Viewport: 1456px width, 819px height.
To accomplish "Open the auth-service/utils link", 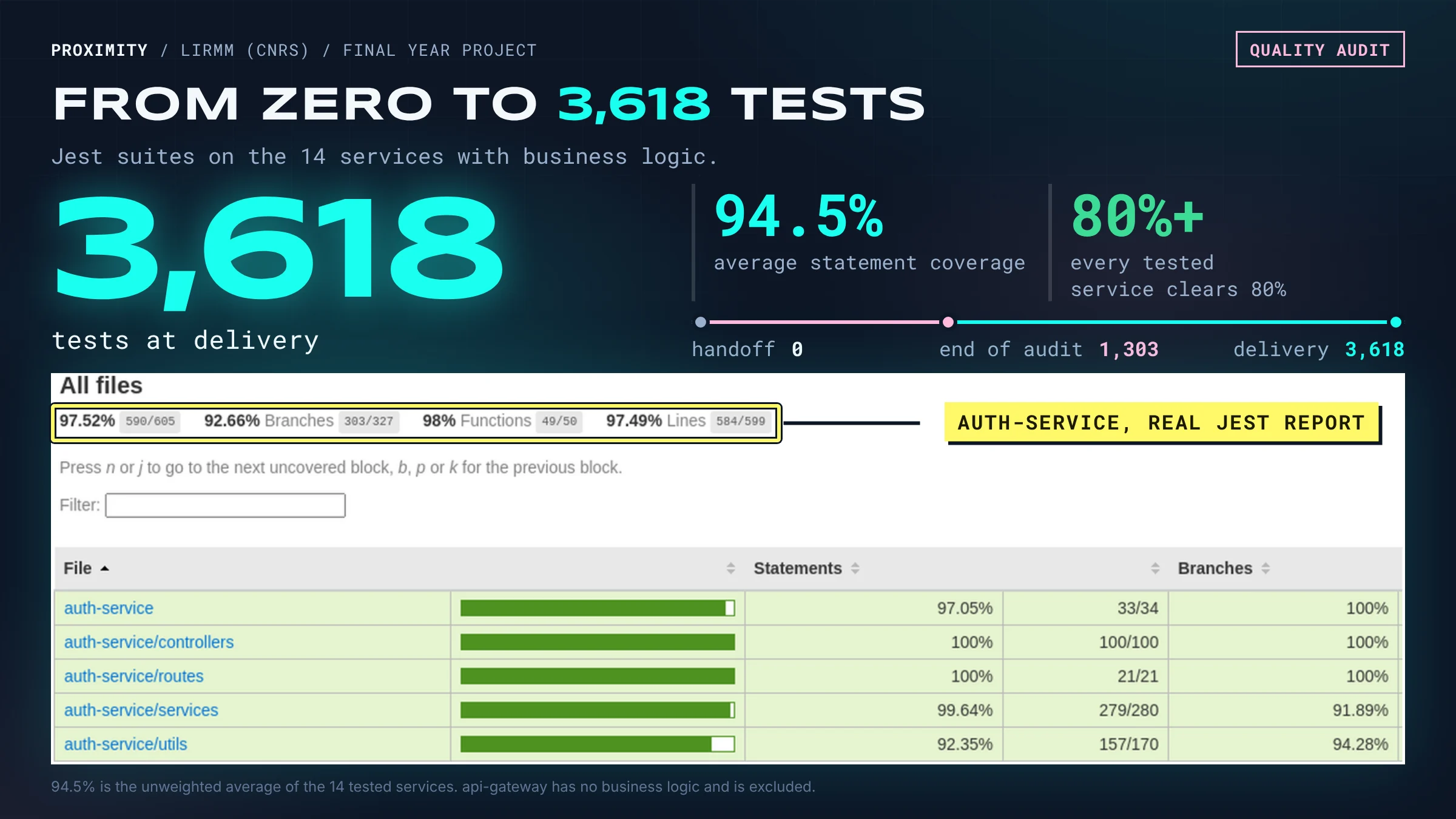I will [126, 744].
